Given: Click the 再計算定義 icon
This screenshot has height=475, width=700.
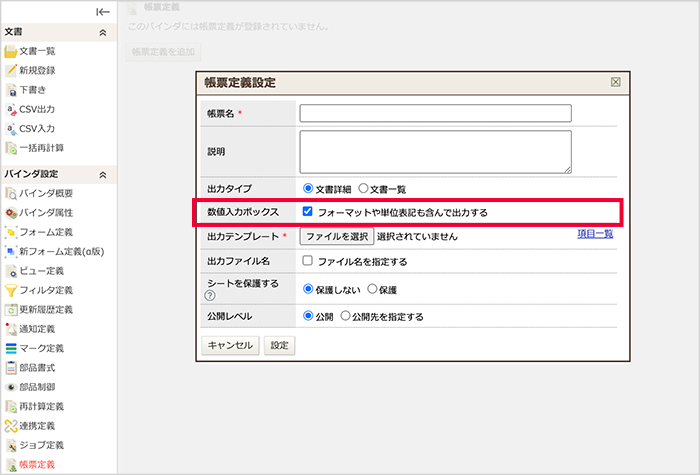Looking at the screenshot, I should pos(11,407).
